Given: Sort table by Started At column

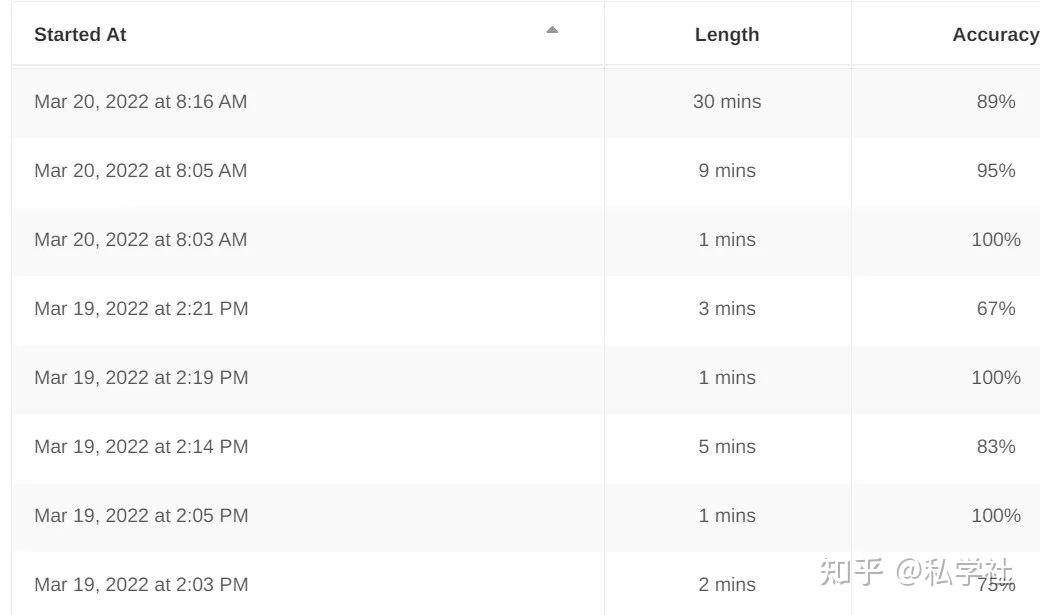Looking at the screenshot, I should [x=80, y=34].
